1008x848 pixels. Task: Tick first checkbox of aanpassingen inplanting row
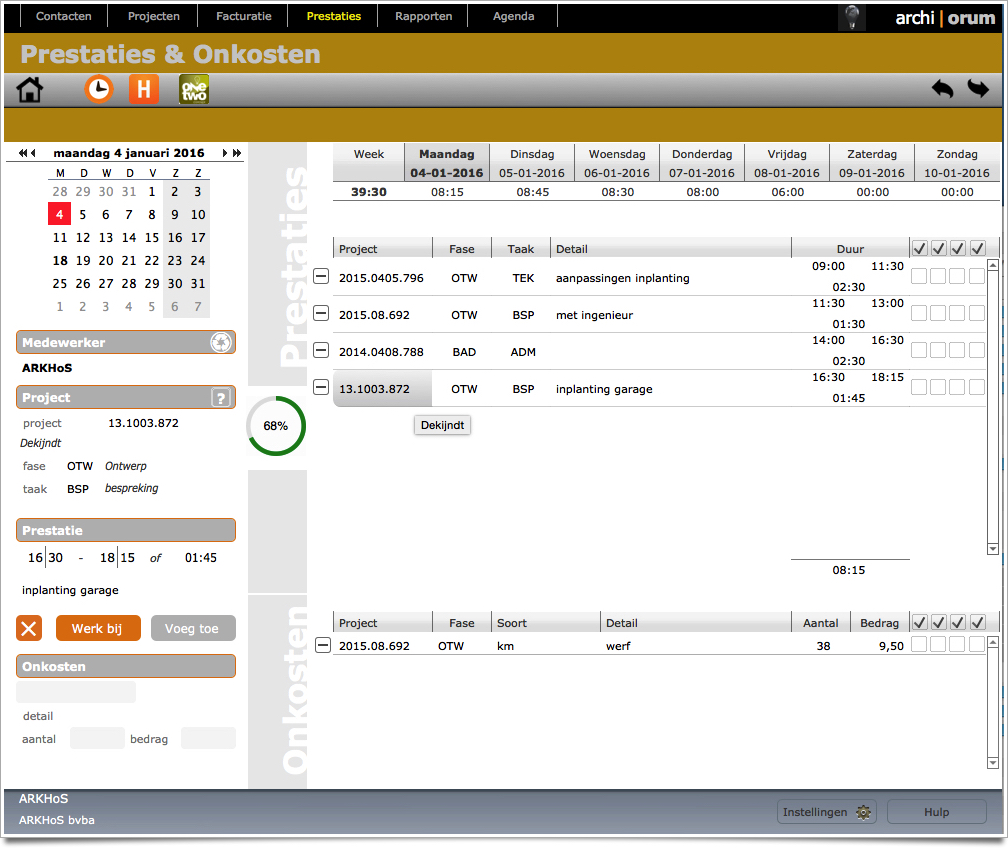pyautogui.click(x=919, y=276)
